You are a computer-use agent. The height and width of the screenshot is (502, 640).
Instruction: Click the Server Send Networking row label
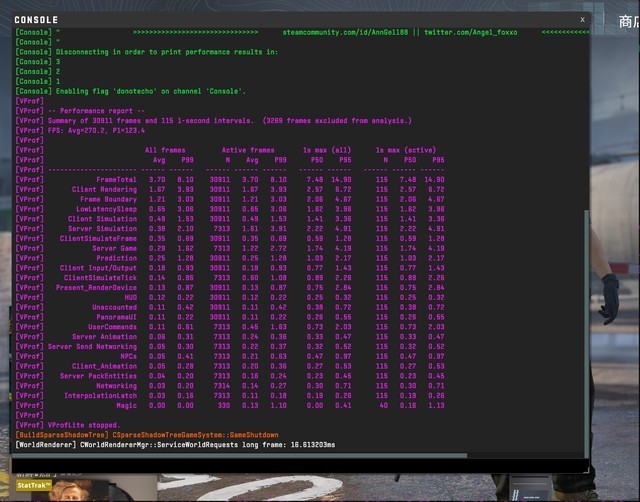(x=92, y=346)
